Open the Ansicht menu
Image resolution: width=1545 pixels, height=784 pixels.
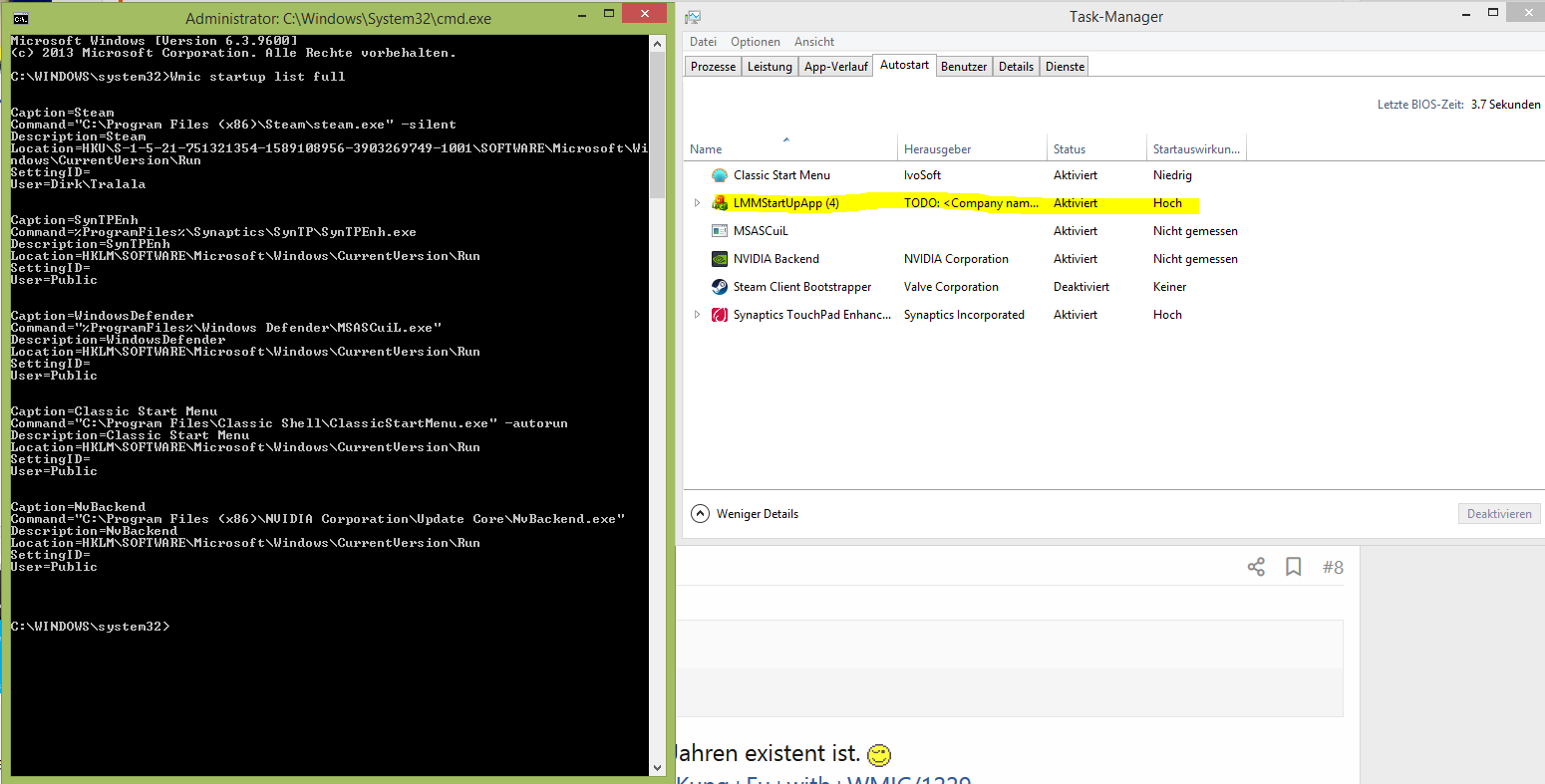(814, 42)
